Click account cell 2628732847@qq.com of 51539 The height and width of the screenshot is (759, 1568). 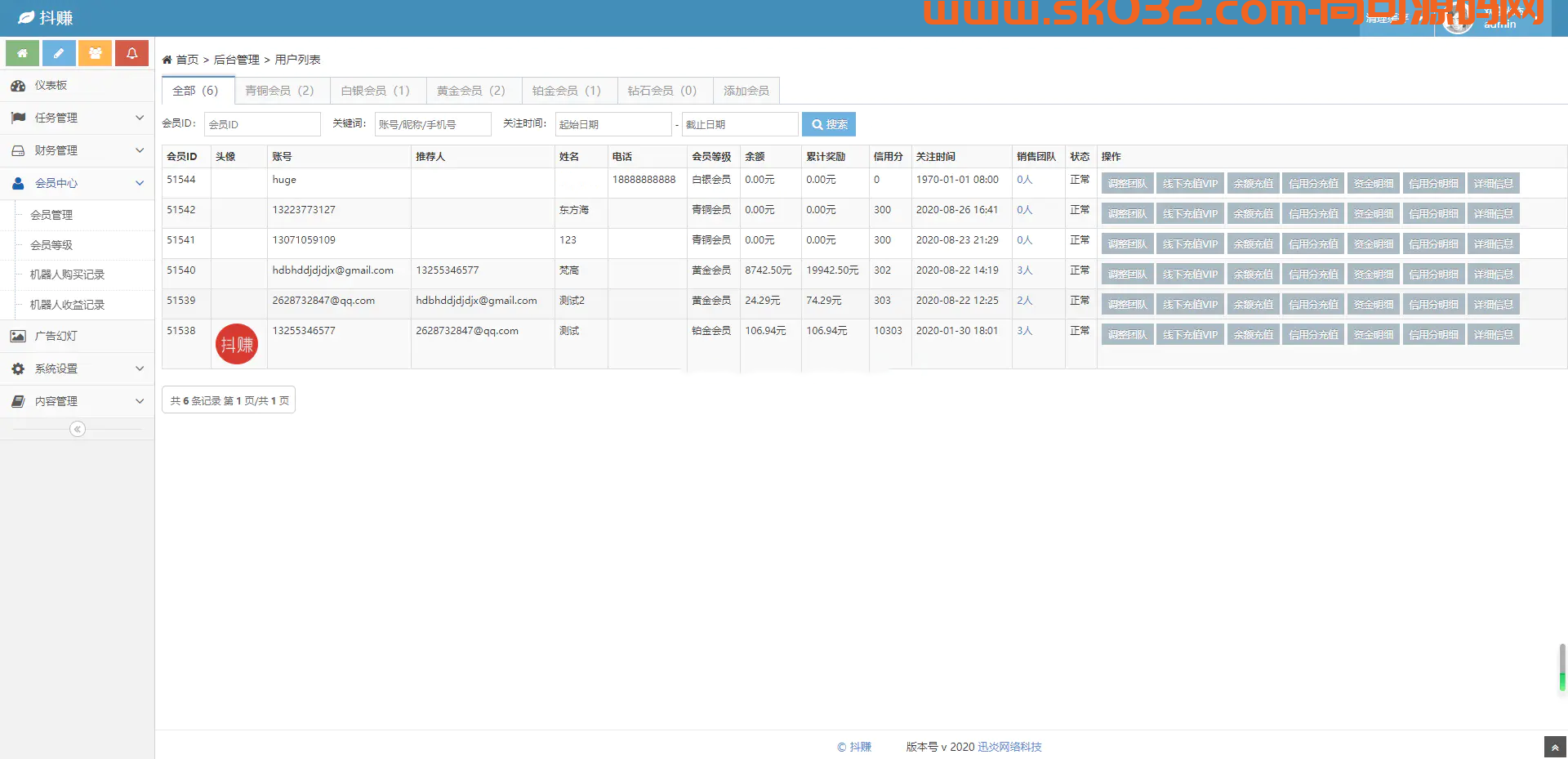(x=323, y=301)
